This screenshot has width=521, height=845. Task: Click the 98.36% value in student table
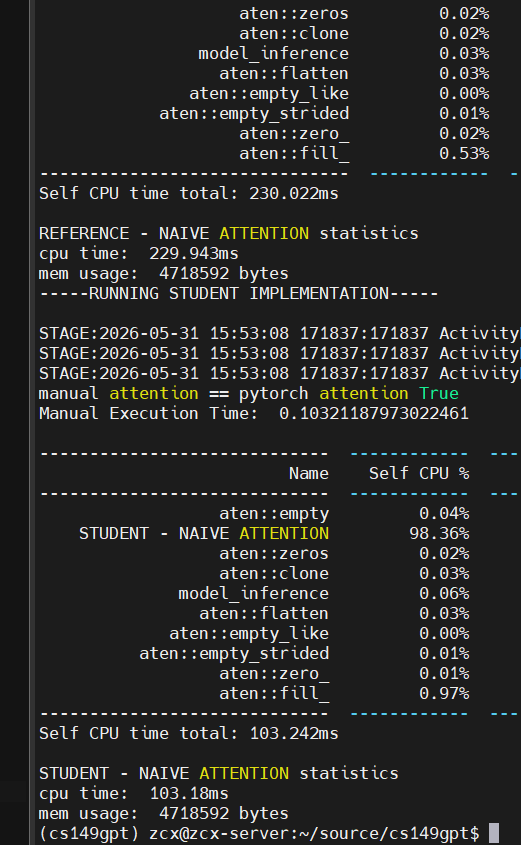(x=439, y=534)
